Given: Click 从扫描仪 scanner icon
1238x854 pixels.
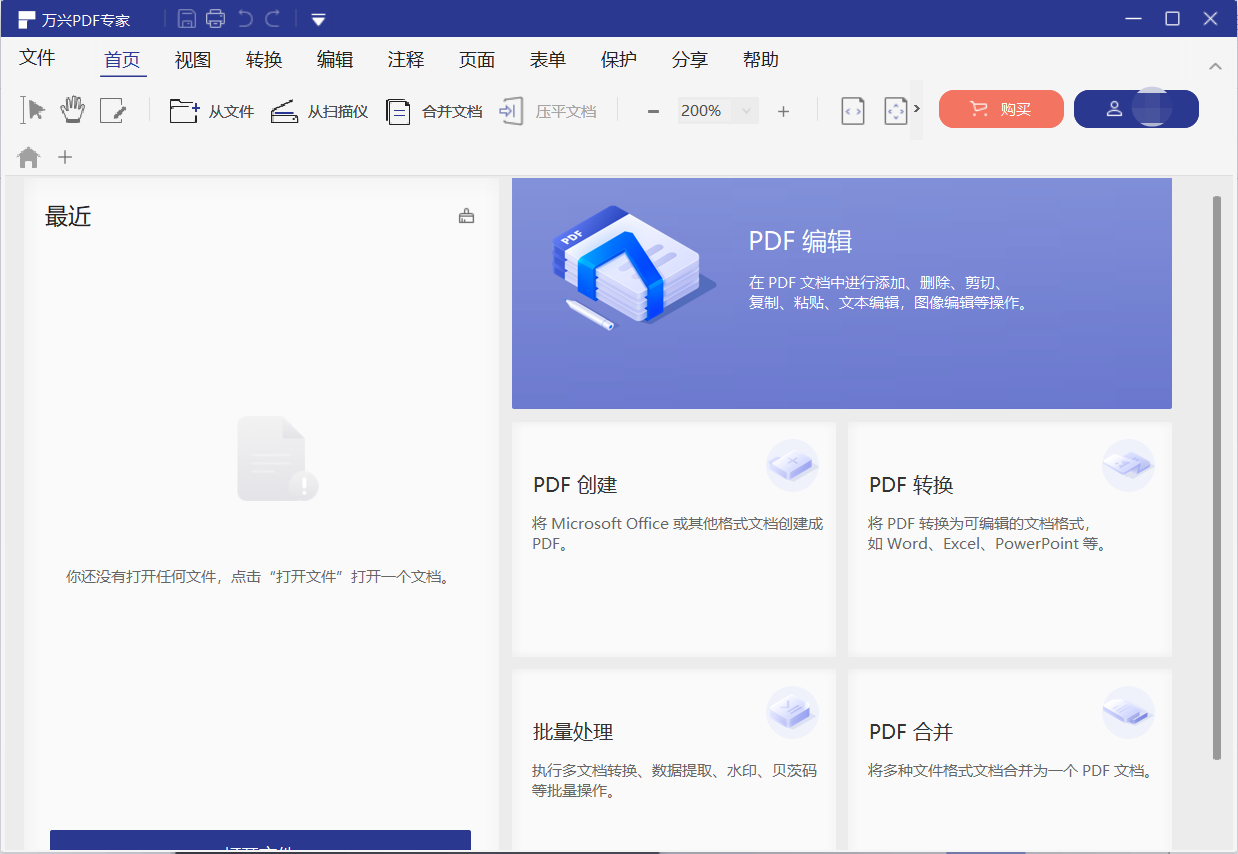Looking at the screenshot, I should point(319,111).
